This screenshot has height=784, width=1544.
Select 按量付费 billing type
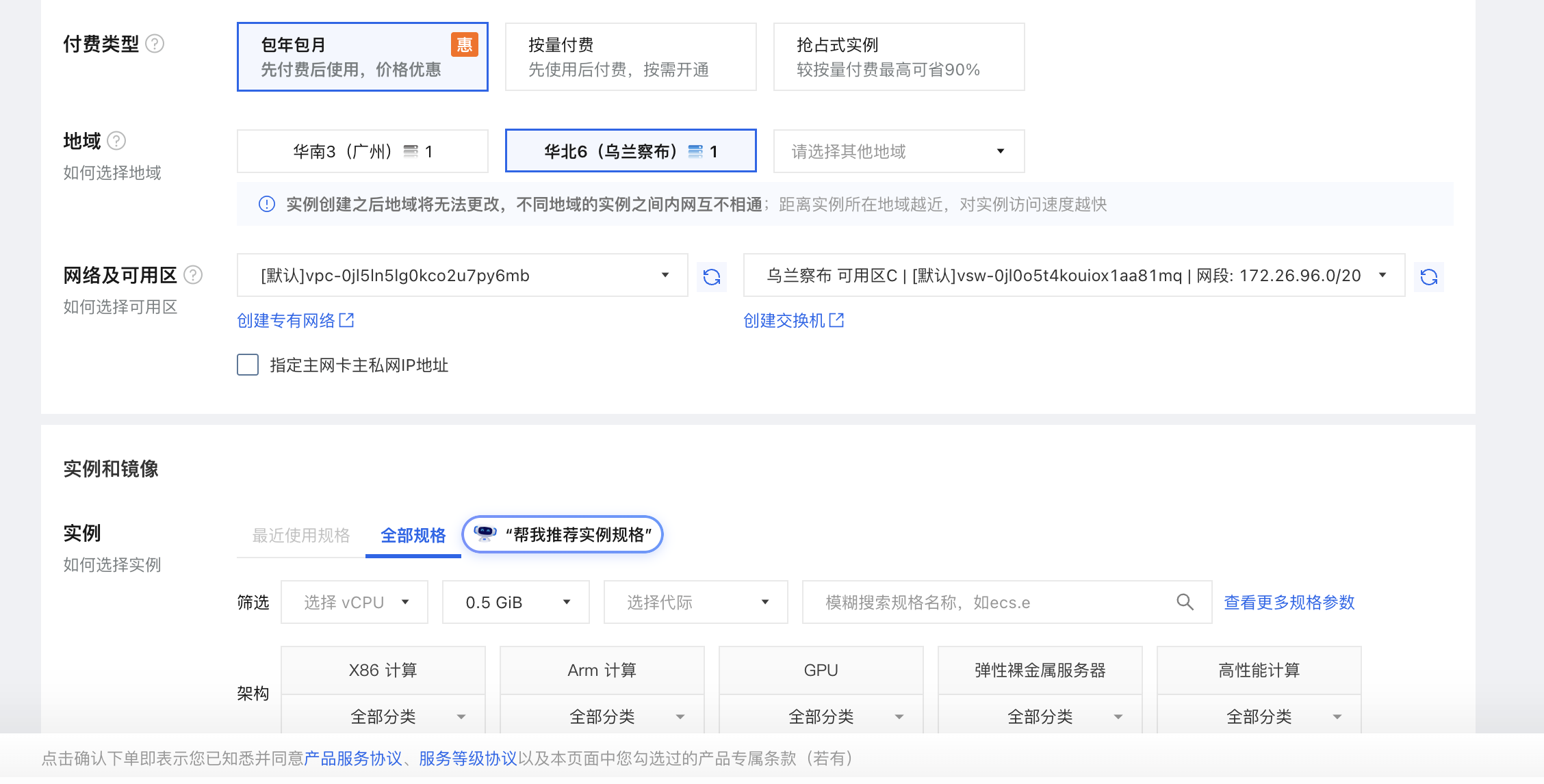630,57
